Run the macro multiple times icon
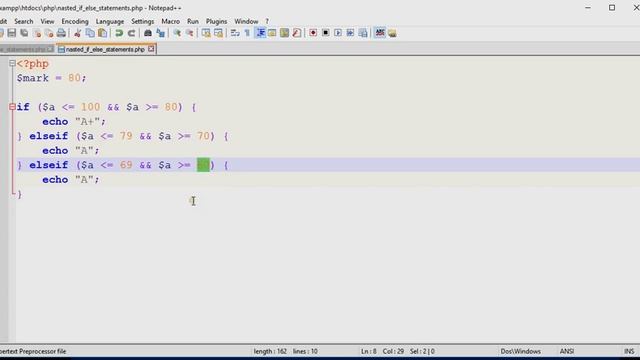The width and height of the screenshot is (640, 360). [x=350, y=33]
